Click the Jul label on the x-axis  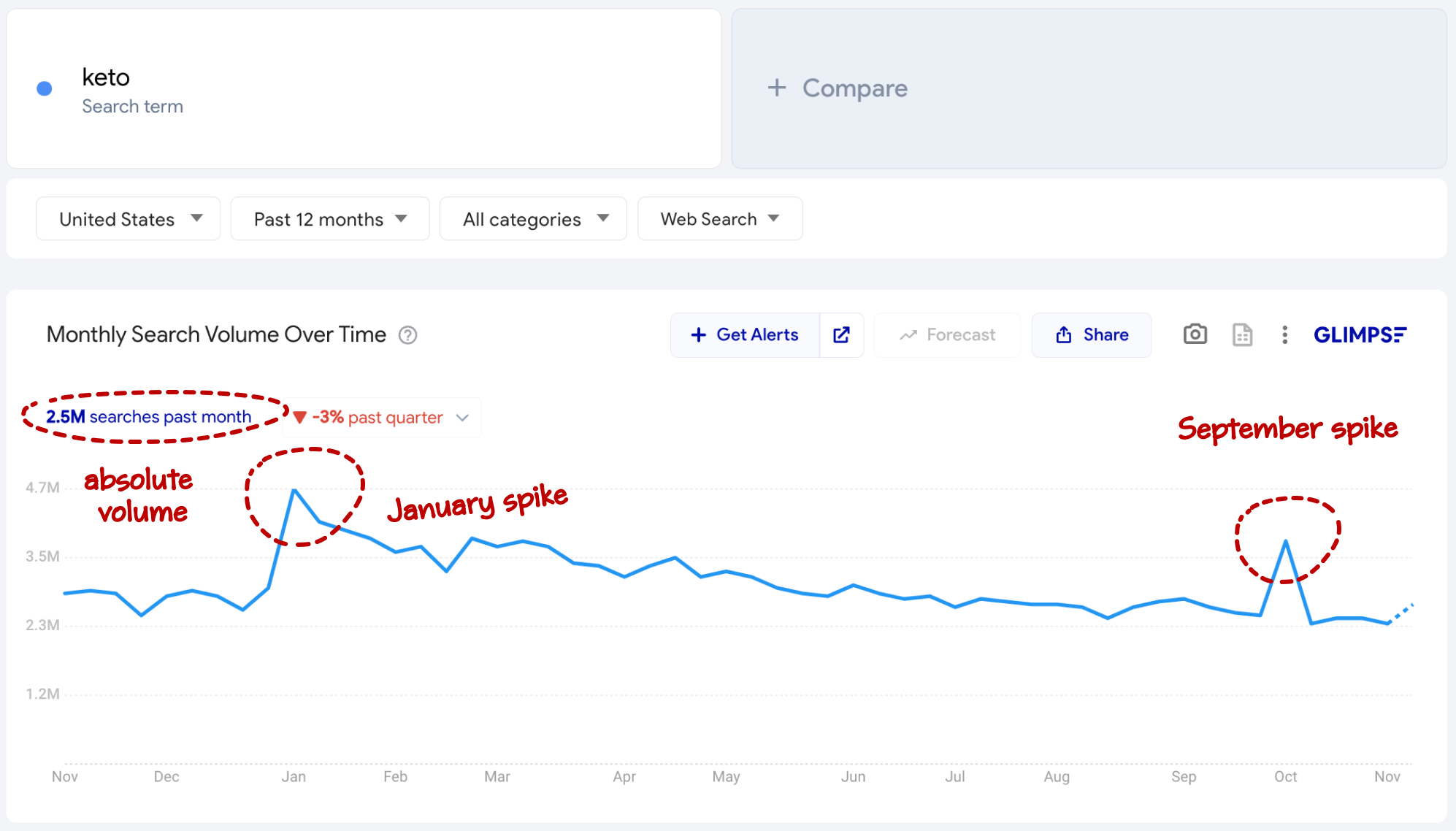[x=955, y=777]
